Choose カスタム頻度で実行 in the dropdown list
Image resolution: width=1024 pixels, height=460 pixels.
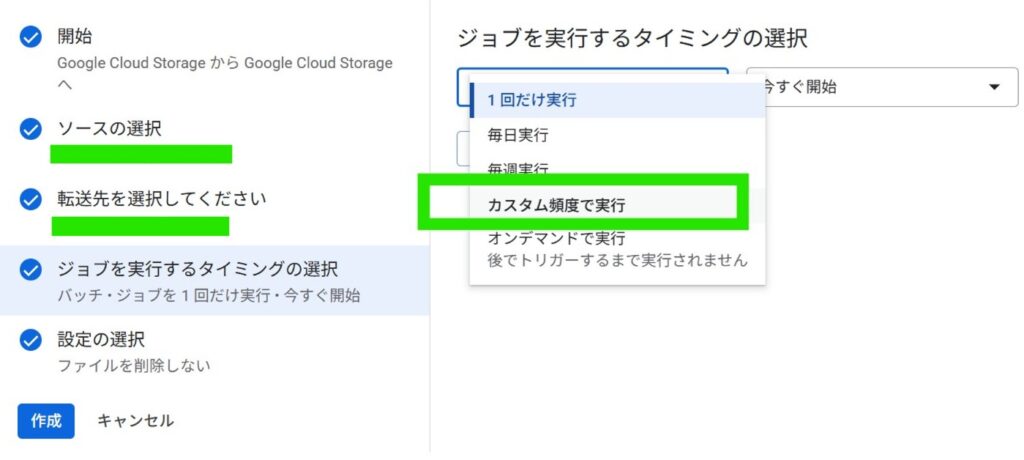point(556,205)
